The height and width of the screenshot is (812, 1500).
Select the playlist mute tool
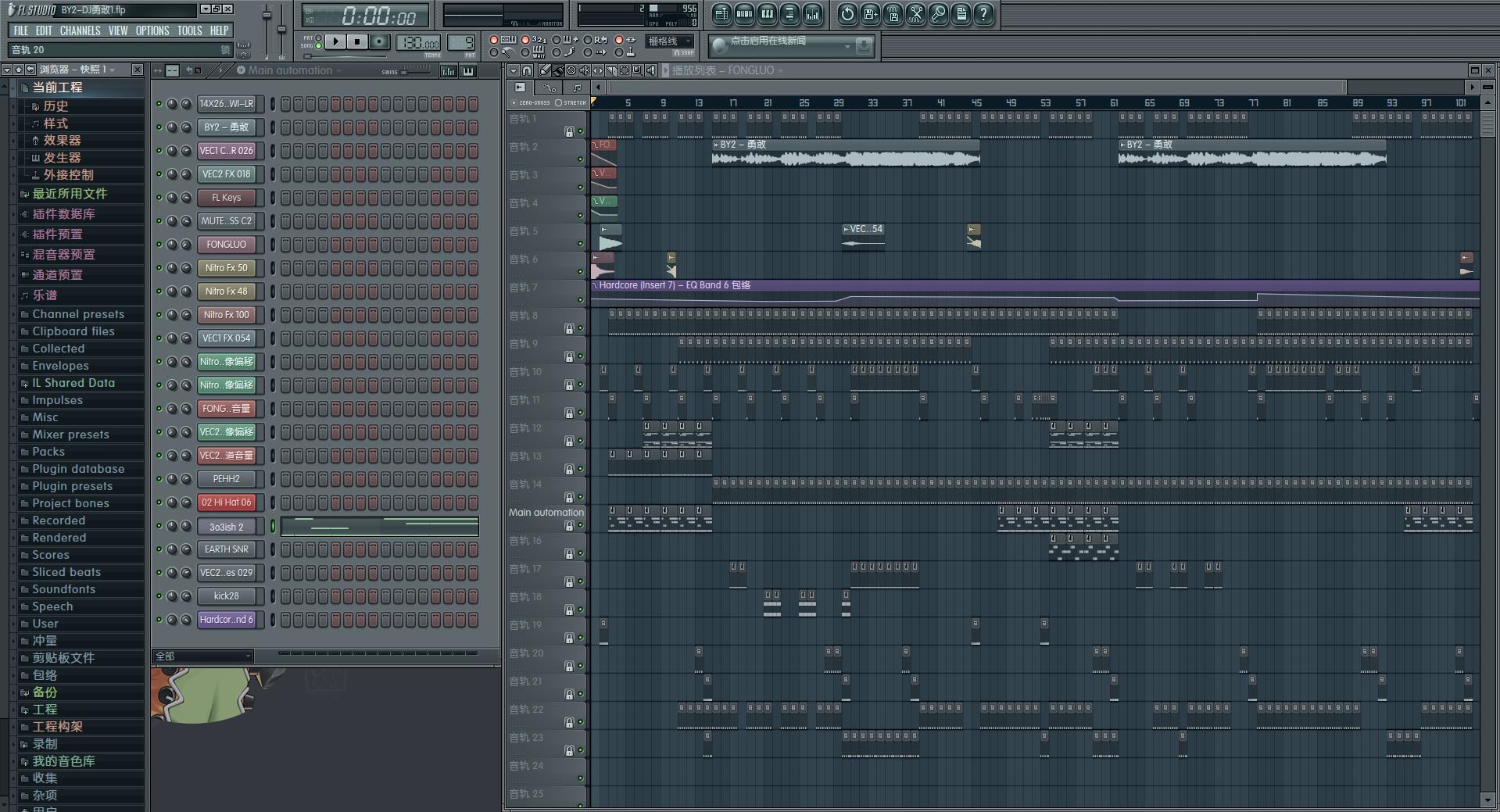click(585, 70)
